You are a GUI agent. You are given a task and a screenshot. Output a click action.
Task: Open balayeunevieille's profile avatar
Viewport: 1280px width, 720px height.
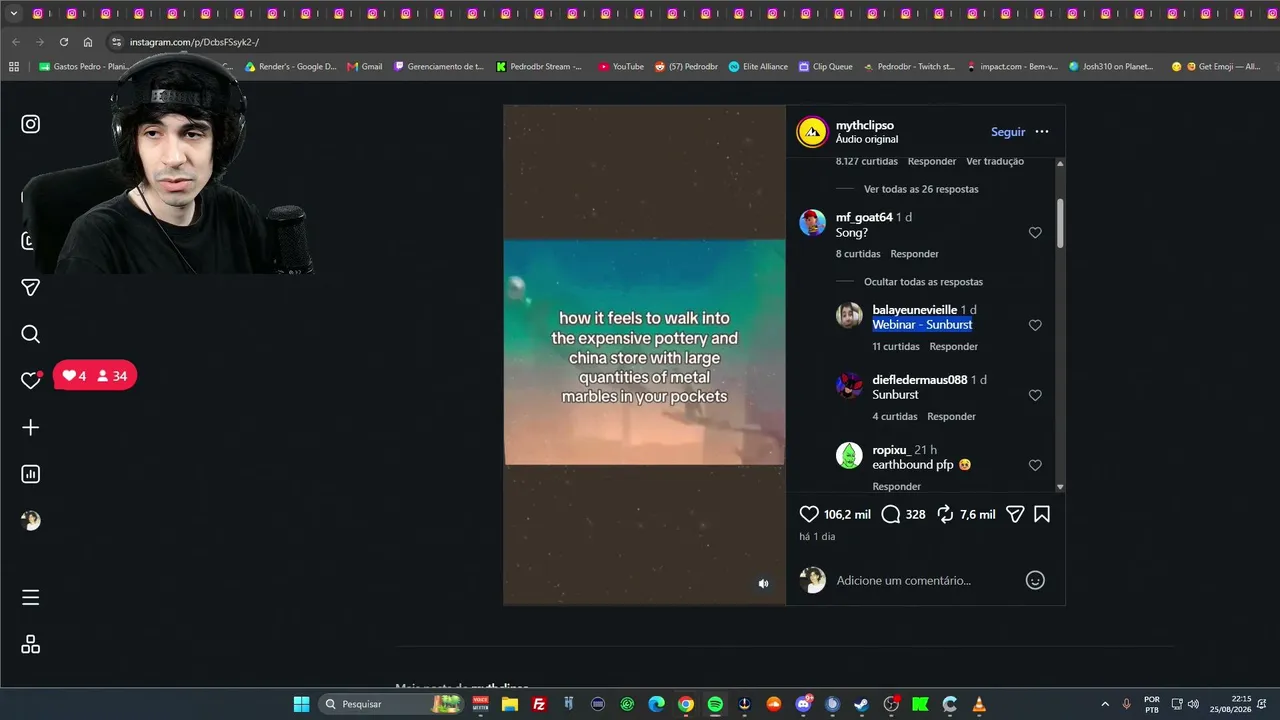(x=849, y=316)
